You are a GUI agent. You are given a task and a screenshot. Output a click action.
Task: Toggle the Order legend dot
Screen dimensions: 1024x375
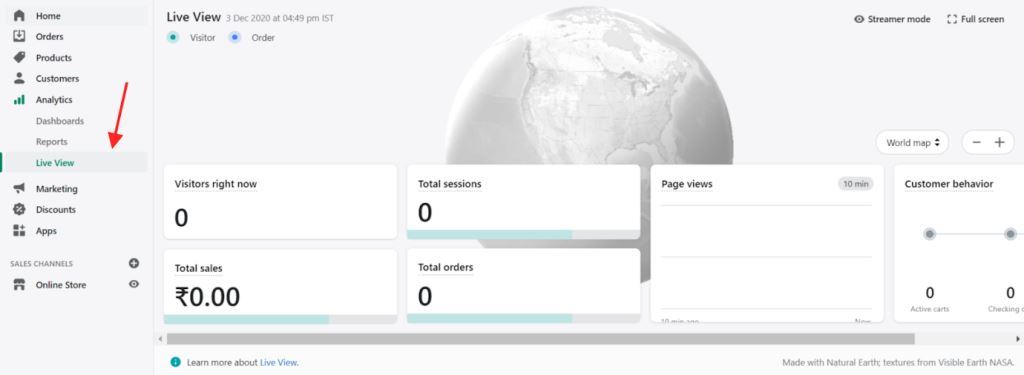234,37
